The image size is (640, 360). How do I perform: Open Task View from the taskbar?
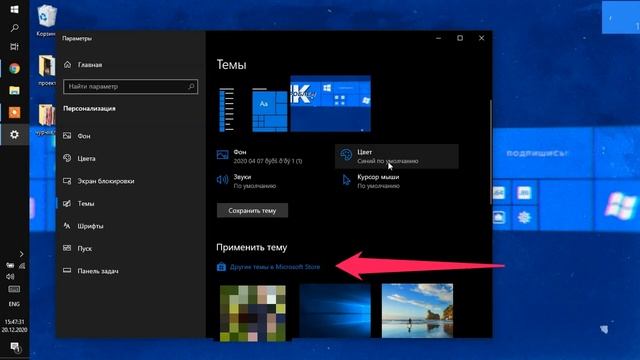point(14,47)
